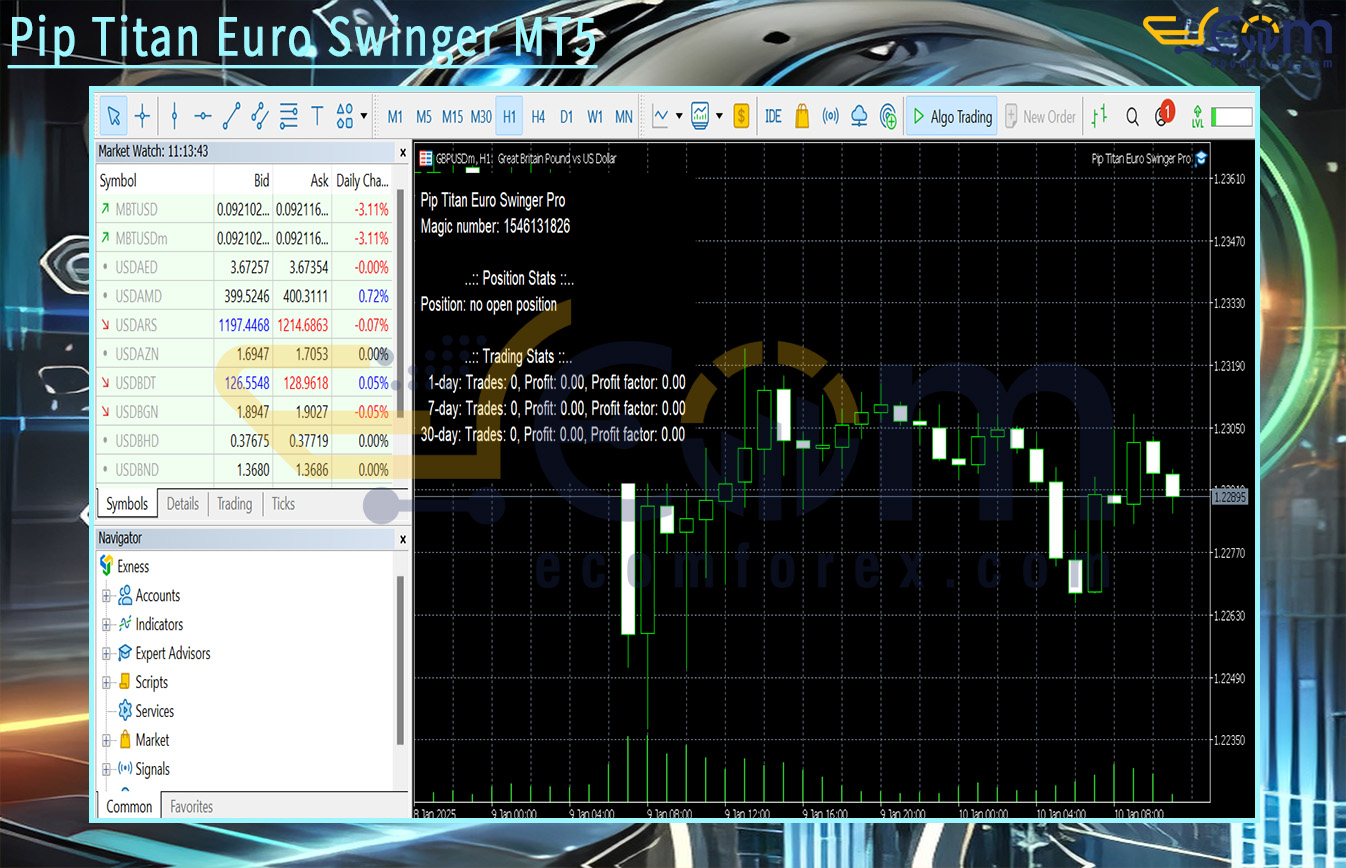Open the Details tab
This screenshot has height=868, width=1346.
pos(182,504)
